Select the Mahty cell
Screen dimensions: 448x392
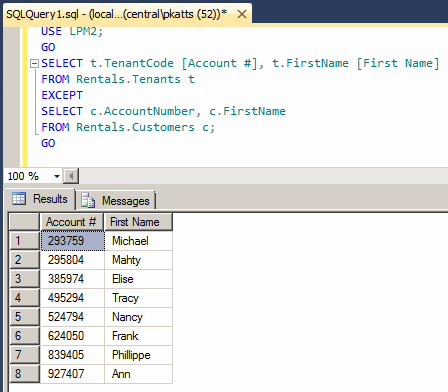[x=138, y=260]
